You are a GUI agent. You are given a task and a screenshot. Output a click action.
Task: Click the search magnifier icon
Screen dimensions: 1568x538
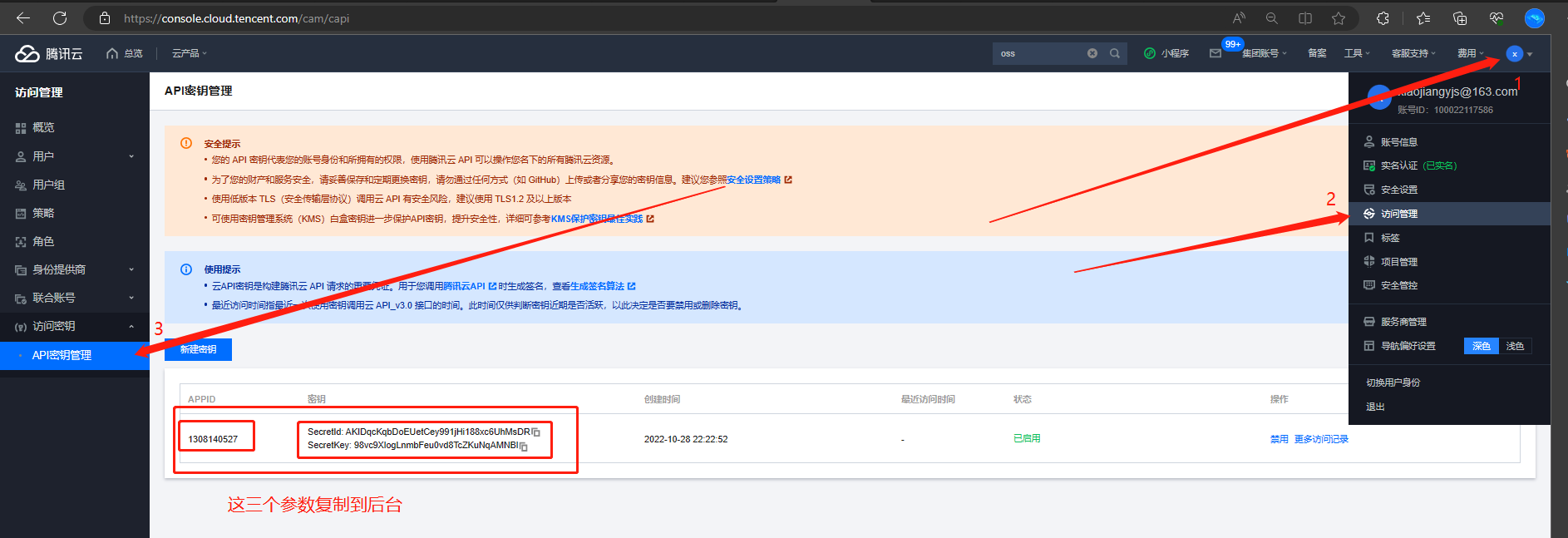tap(1115, 53)
